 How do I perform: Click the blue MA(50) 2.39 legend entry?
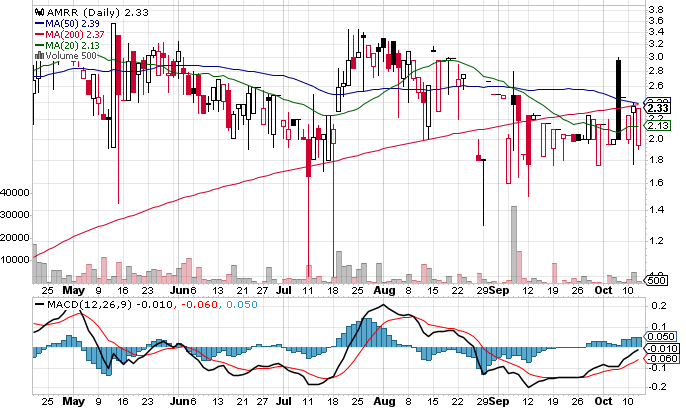[67, 24]
